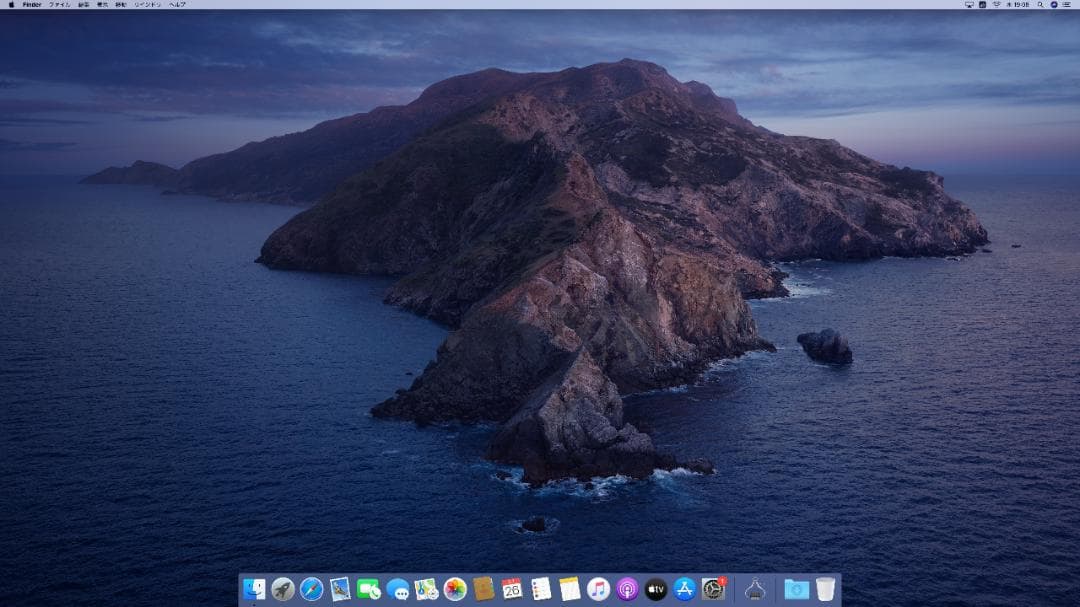Image resolution: width=1080 pixels, height=607 pixels.
Task: Open Finder from the Dock
Action: click(254, 589)
